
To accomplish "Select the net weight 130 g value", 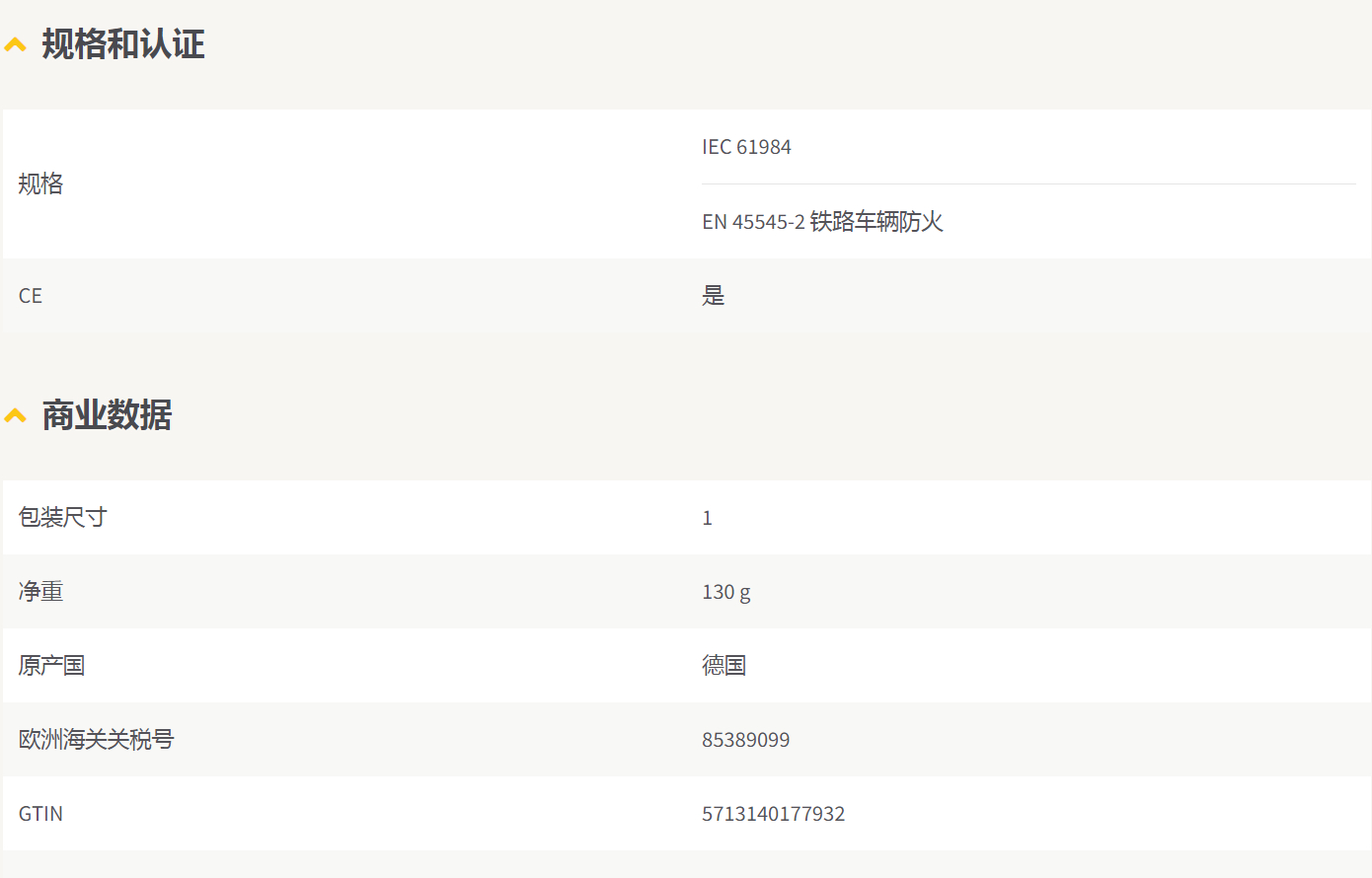I will point(726,592).
